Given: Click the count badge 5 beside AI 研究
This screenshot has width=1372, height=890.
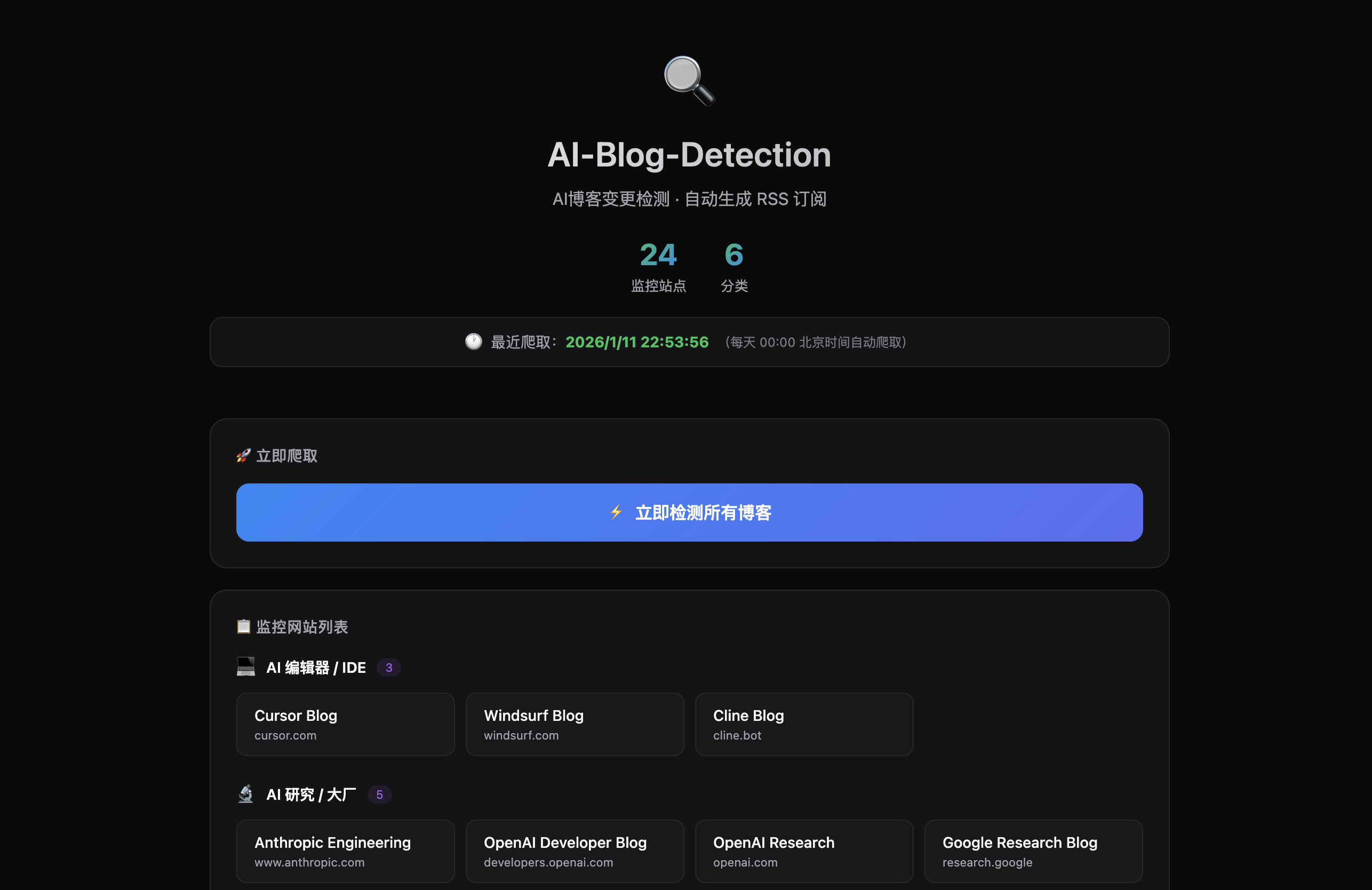Looking at the screenshot, I should coord(379,794).
